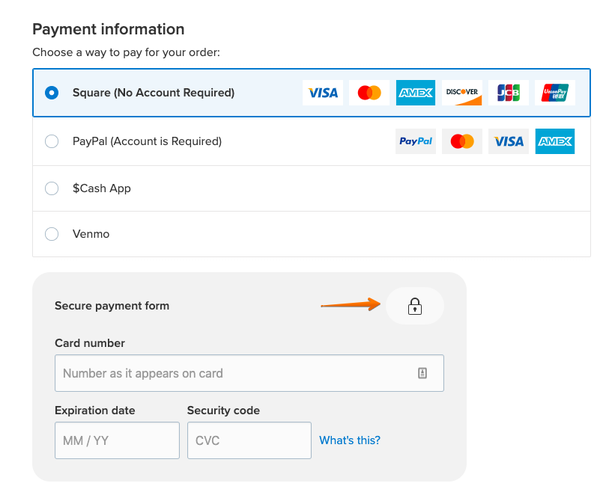Select PayPal (Account is Required) radio button
Viewport: 600px width, 492px height.
click(x=52, y=141)
